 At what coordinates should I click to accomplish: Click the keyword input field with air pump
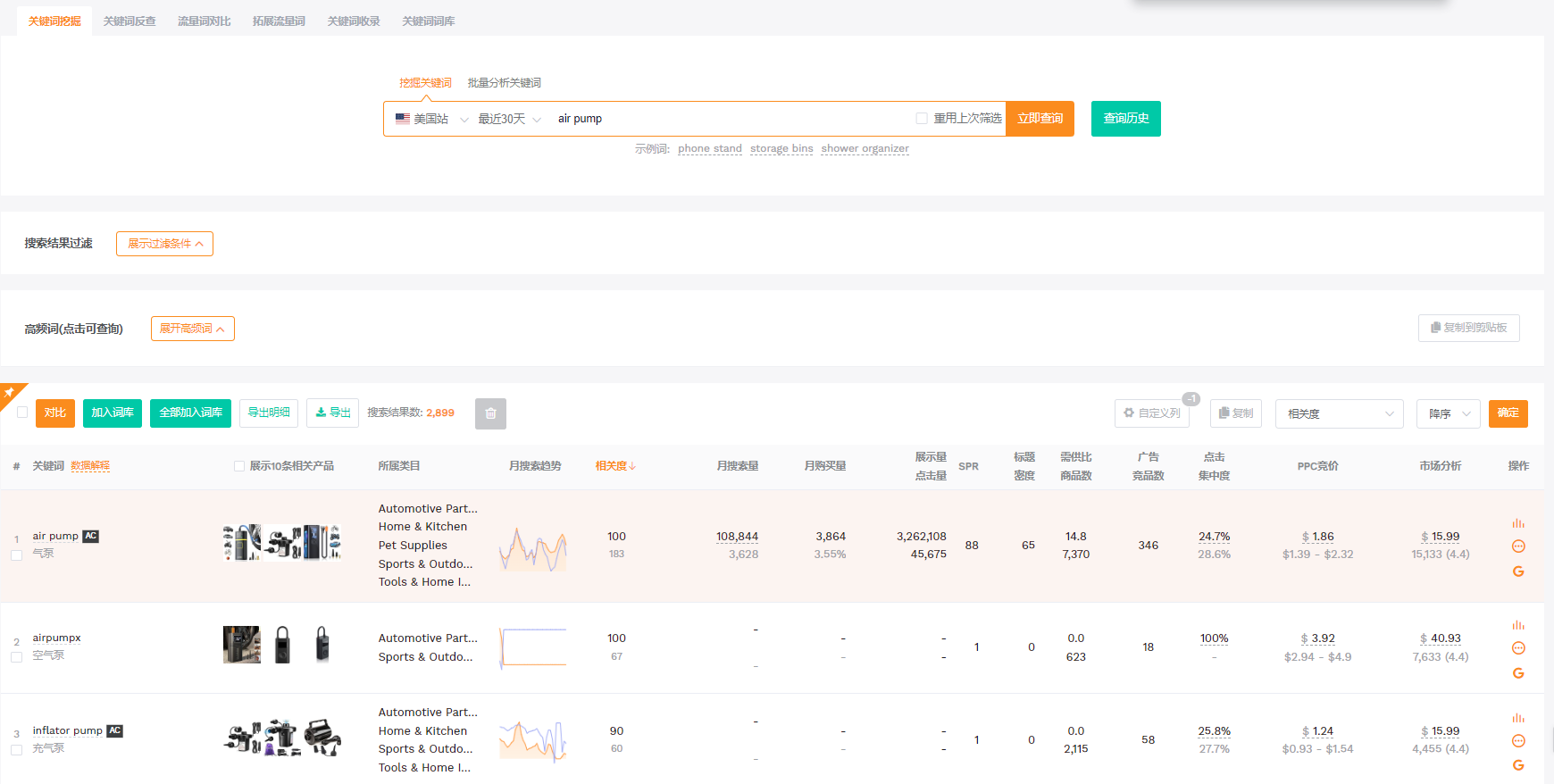731,119
